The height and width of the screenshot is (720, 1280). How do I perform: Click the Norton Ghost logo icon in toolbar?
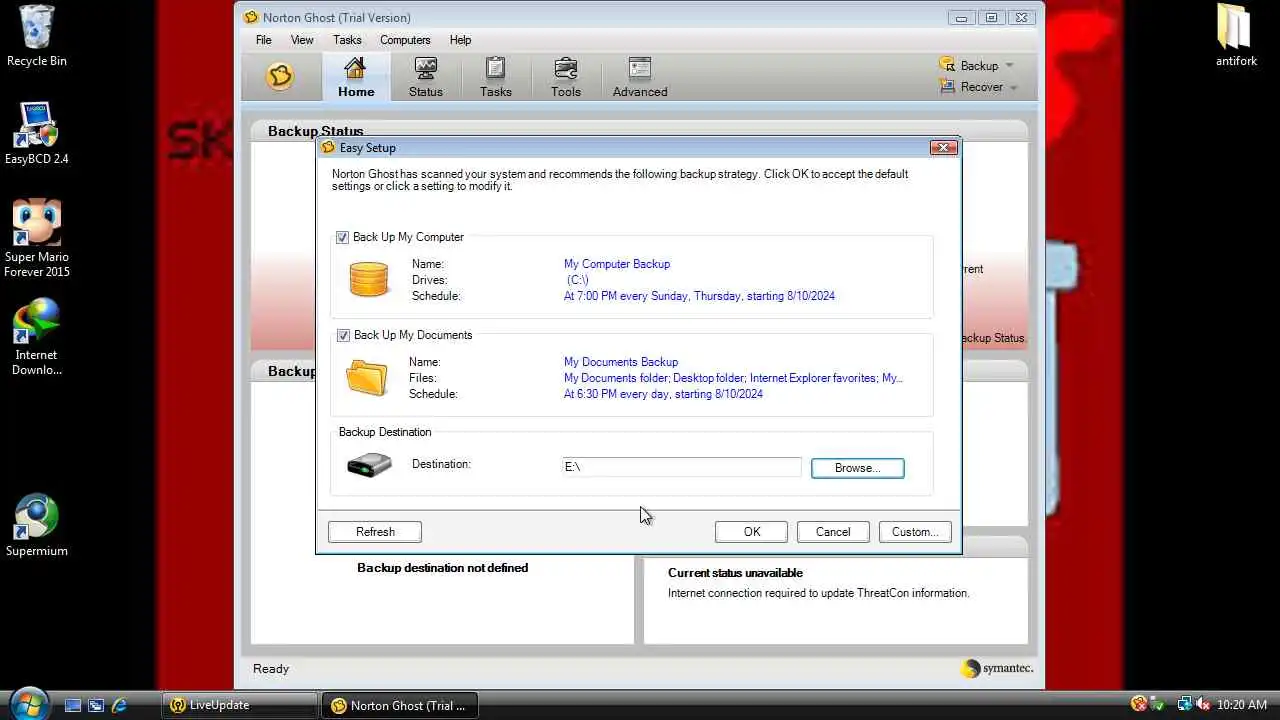280,77
